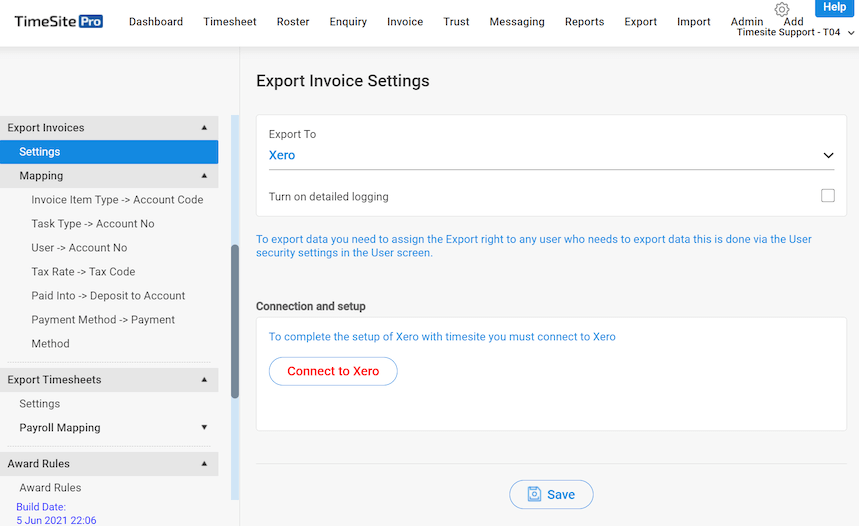
Task: Click the Build Date text
Action: tap(56, 513)
